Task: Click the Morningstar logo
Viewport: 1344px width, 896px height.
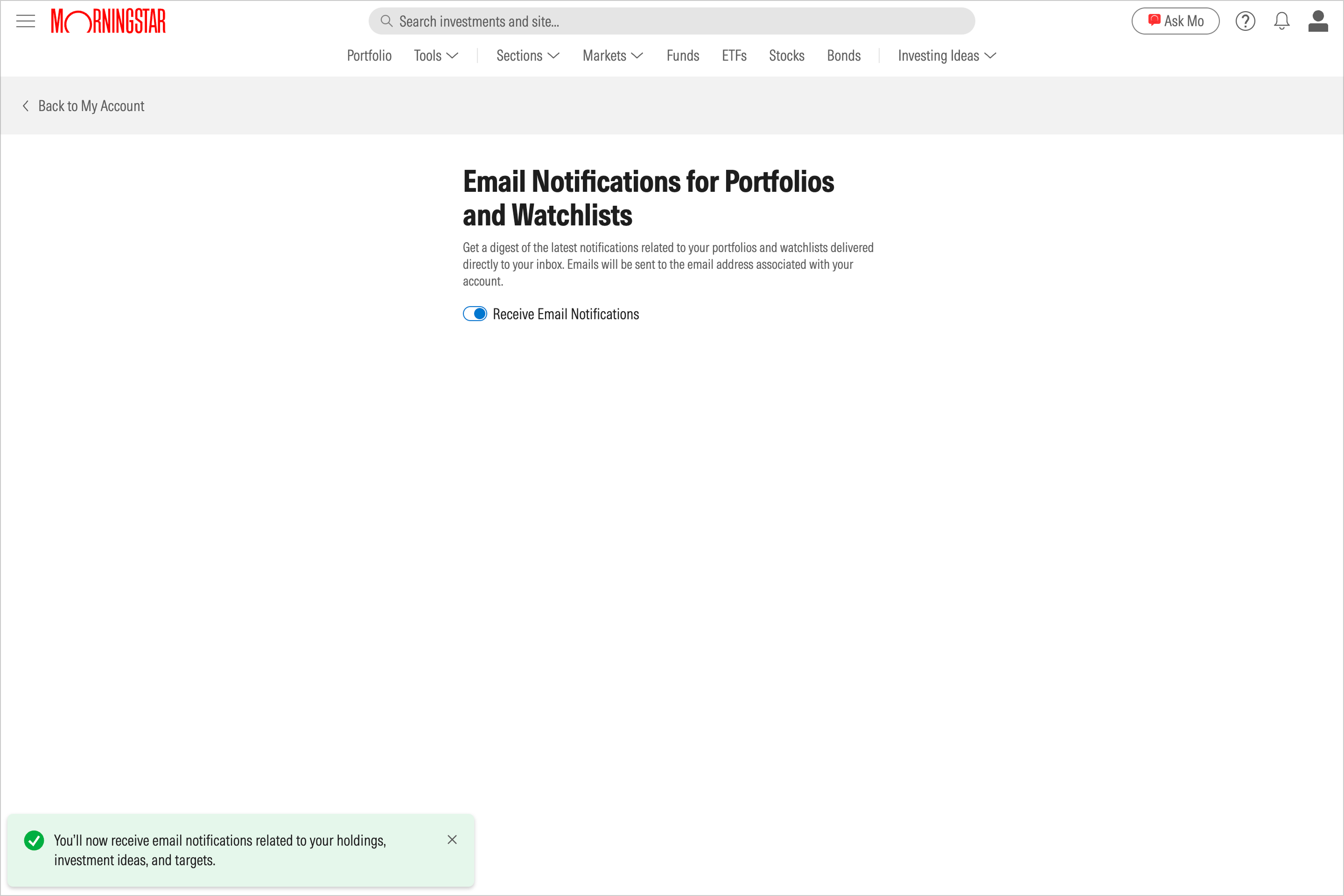Action: point(108,21)
